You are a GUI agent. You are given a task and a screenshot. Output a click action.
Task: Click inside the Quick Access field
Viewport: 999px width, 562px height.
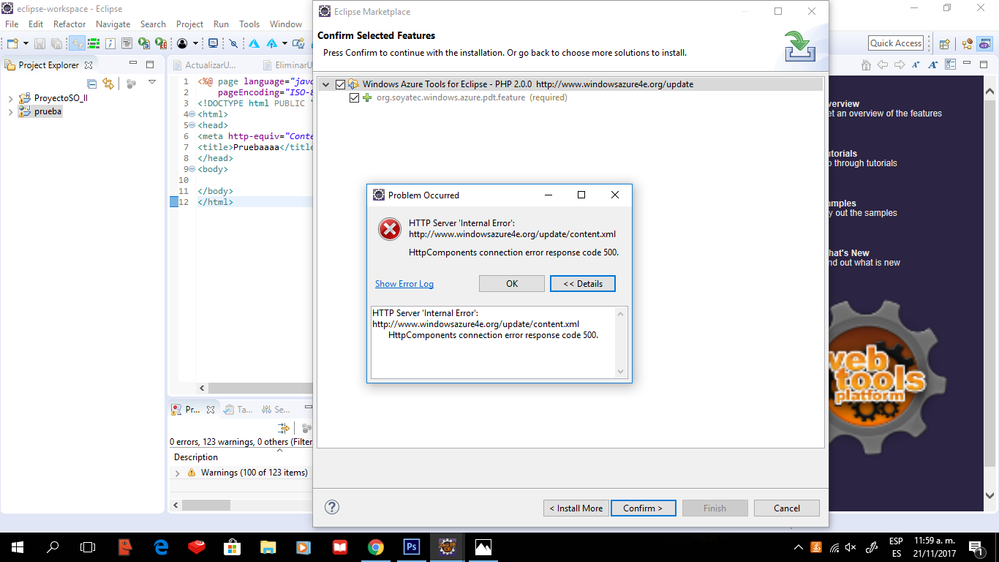coord(895,43)
